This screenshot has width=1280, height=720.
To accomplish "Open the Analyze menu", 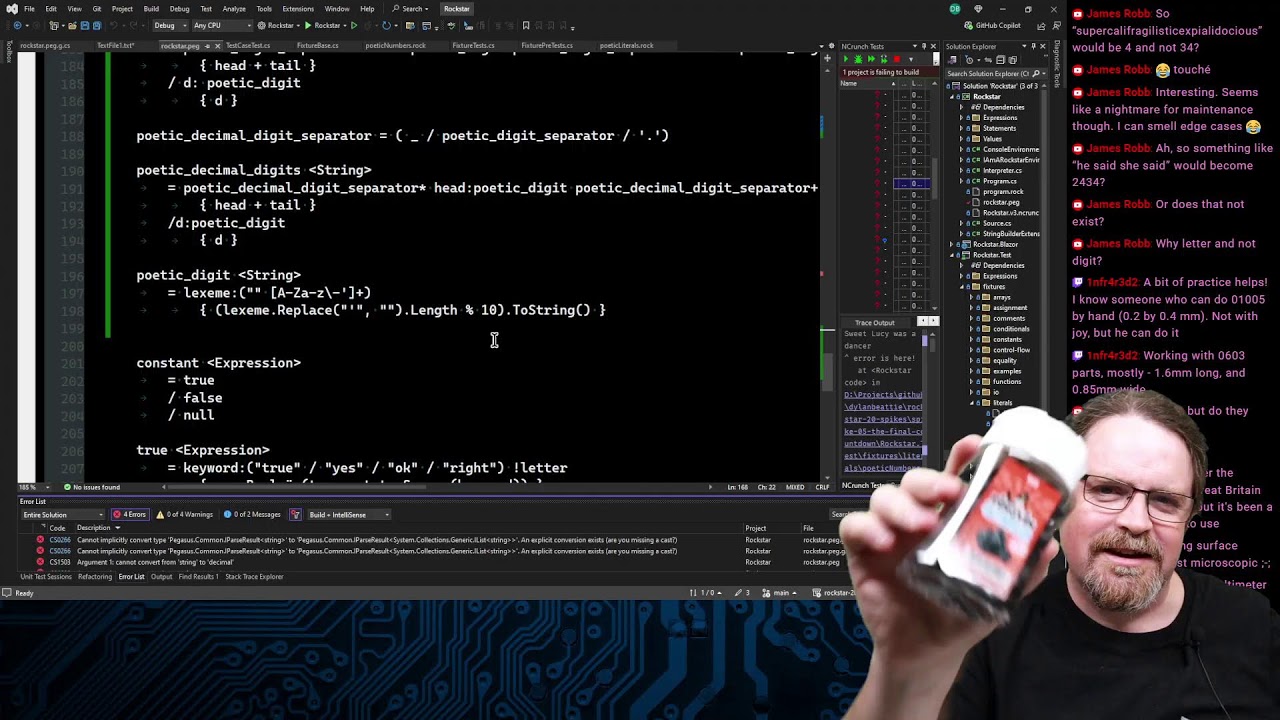I will (234, 9).
